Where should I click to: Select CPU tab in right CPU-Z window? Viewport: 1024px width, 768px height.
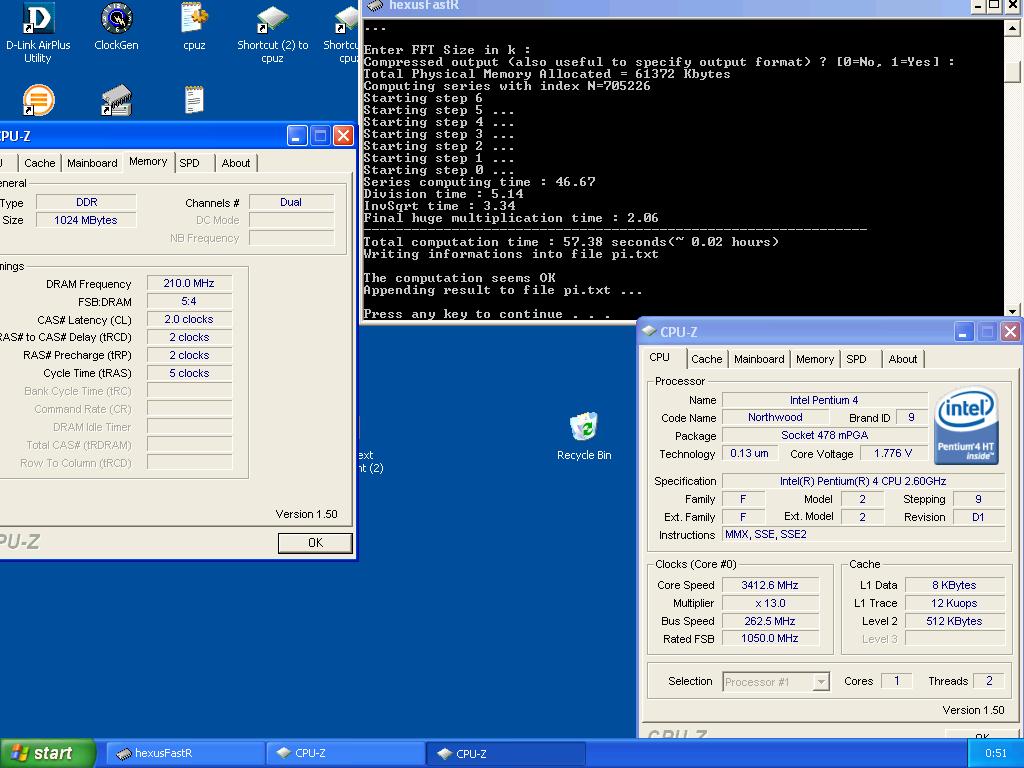660,357
